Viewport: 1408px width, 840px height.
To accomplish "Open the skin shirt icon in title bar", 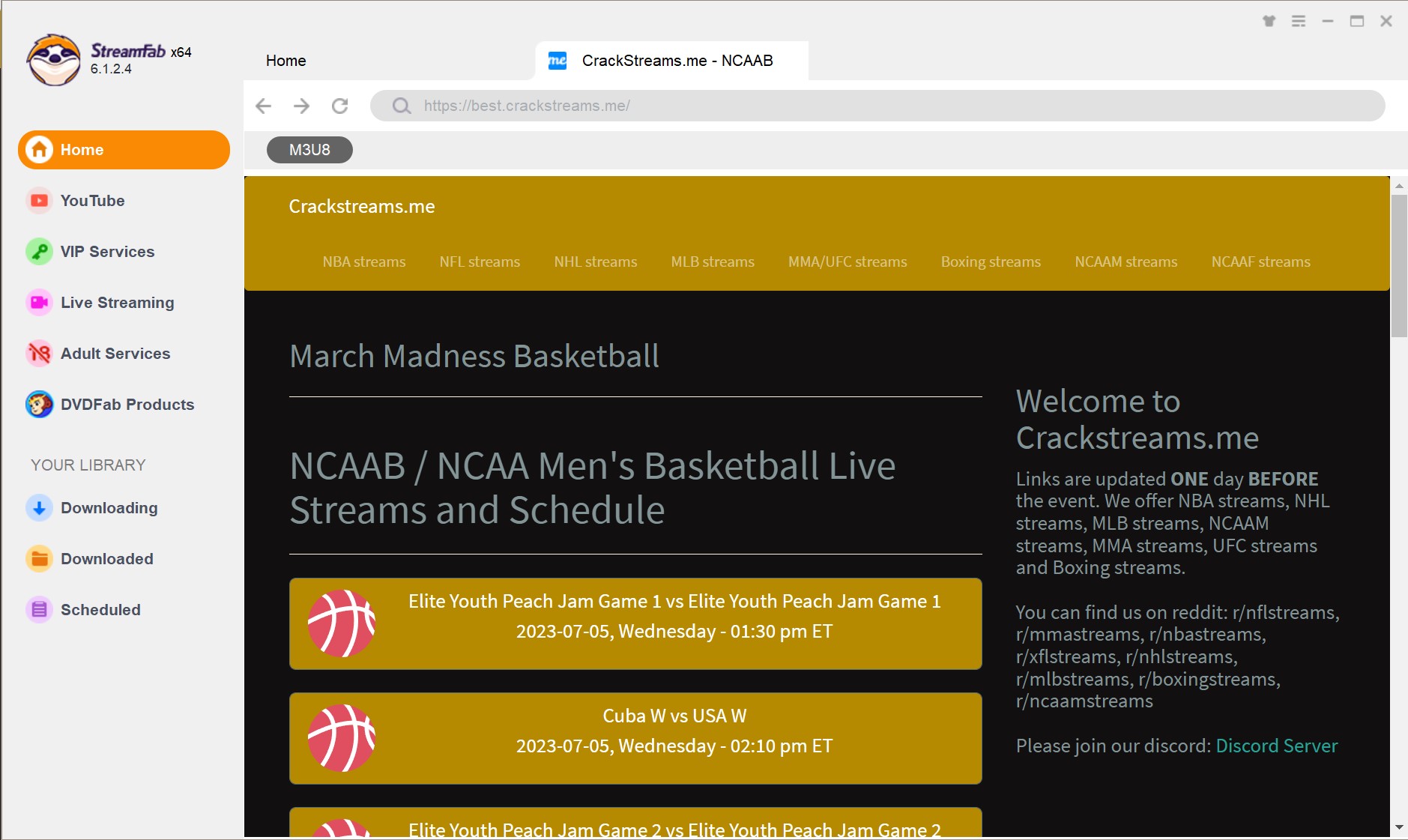I will (x=1269, y=21).
